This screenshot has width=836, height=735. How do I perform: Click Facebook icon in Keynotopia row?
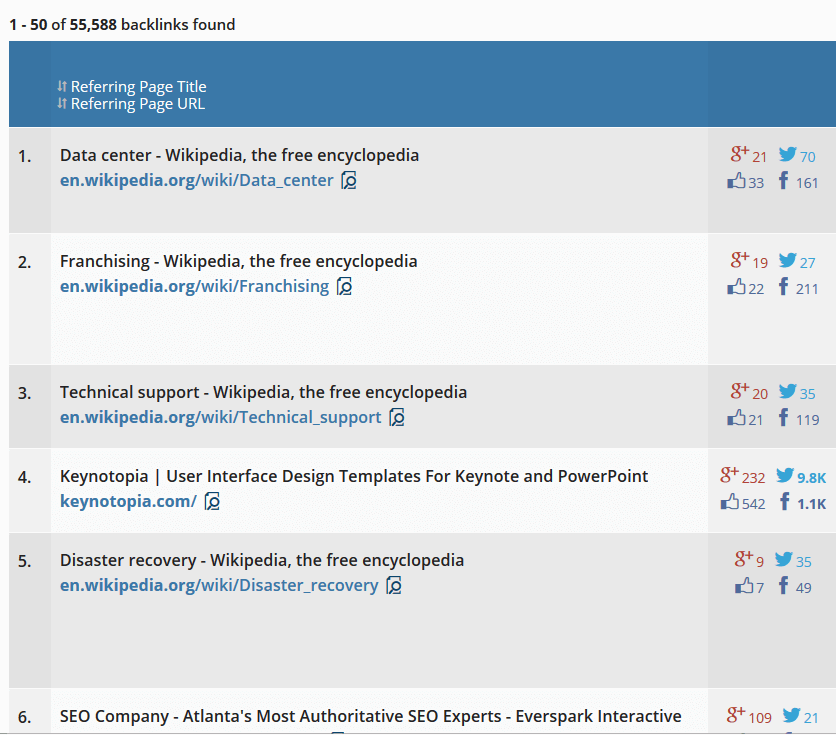(x=785, y=501)
